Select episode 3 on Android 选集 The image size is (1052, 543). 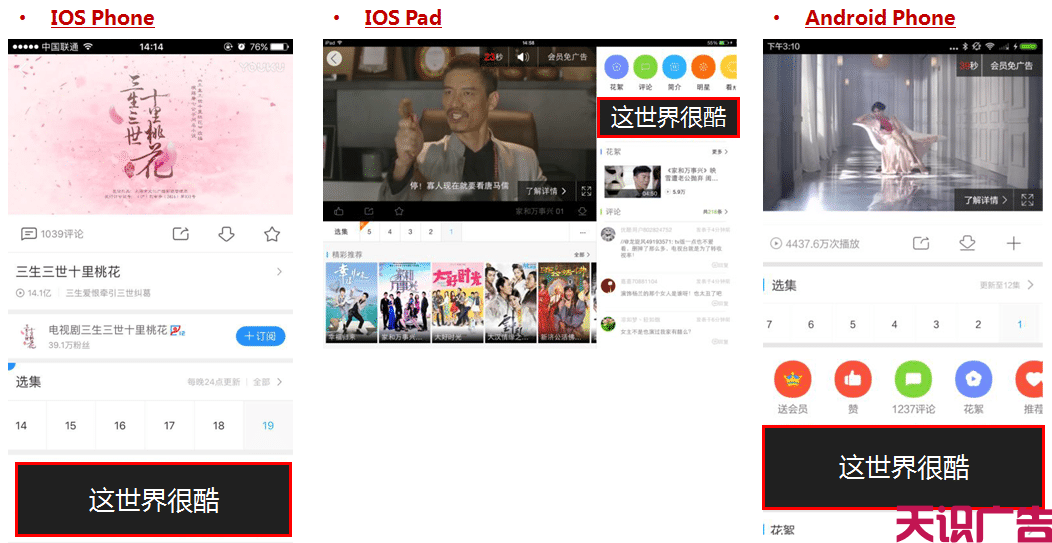(x=937, y=324)
